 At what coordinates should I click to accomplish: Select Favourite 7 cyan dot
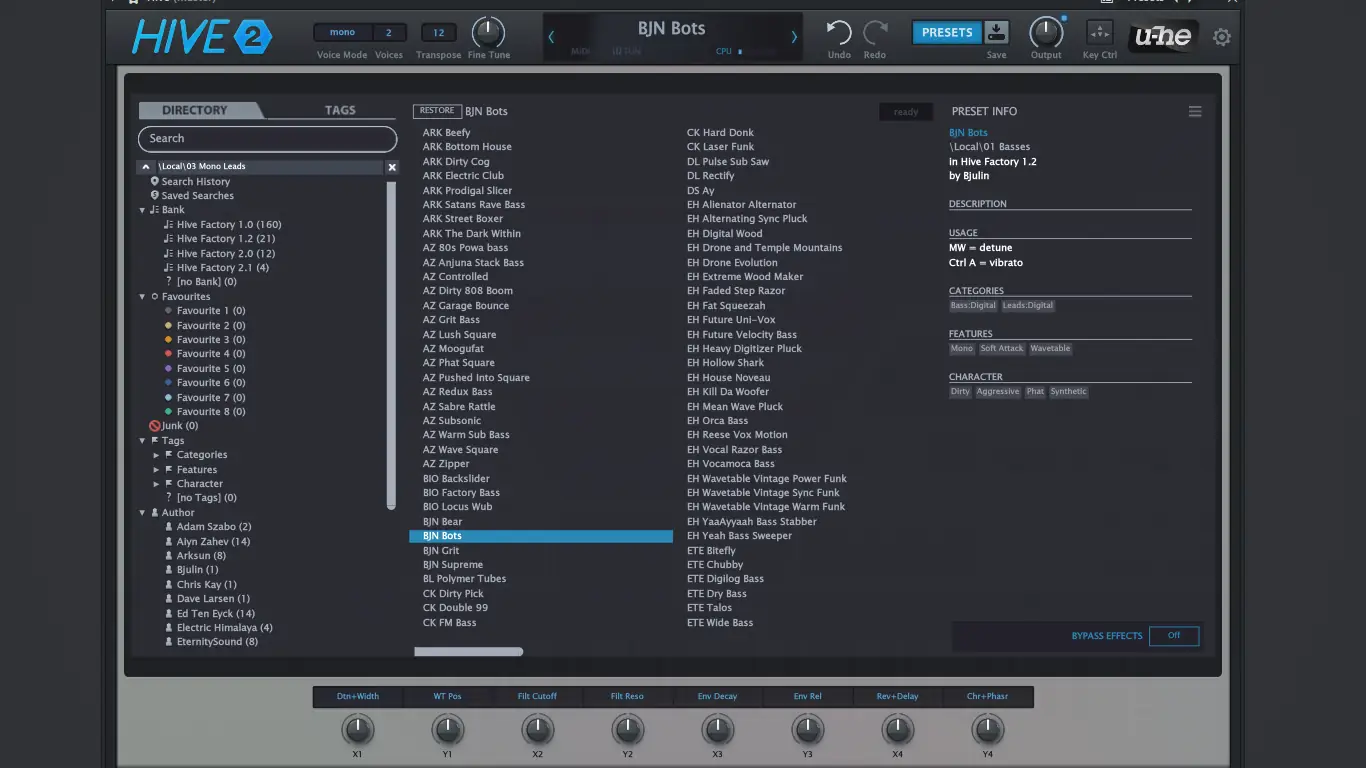click(x=168, y=397)
